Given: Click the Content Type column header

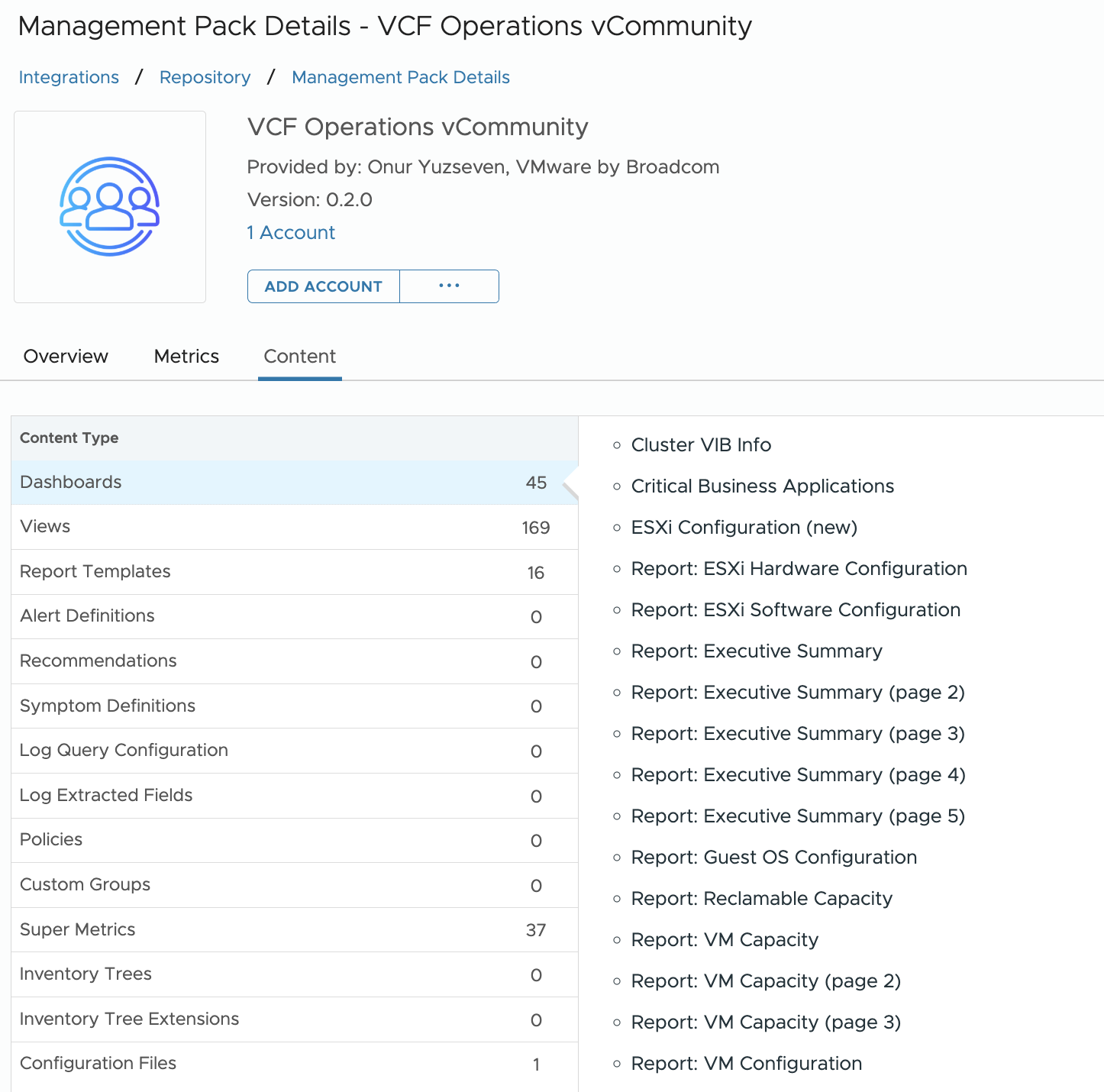Looking at the screenshot, I should [69, 438].
